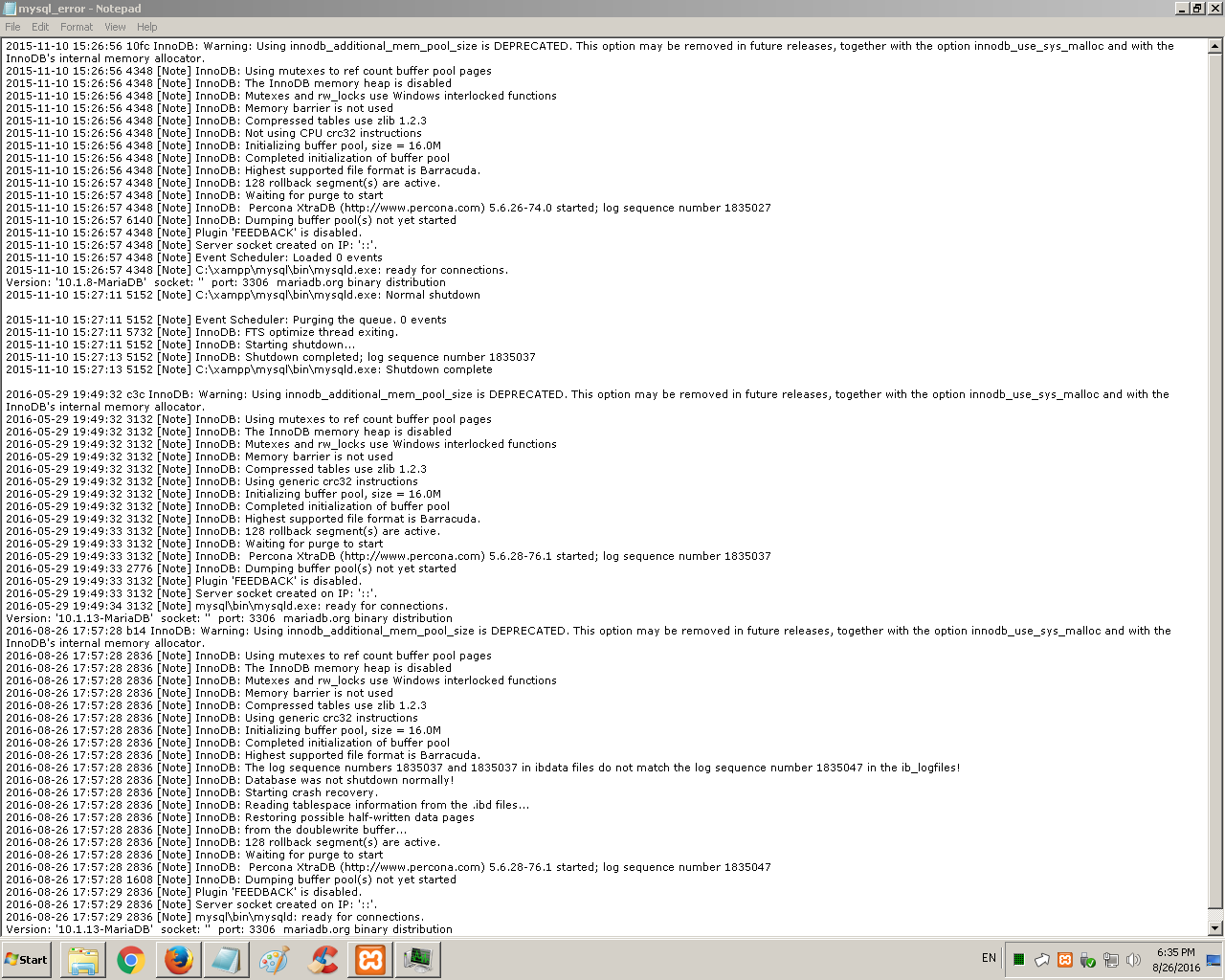
Task: Click the 'Restoring possible half-written data pages' line
Action: pos(240,817)
